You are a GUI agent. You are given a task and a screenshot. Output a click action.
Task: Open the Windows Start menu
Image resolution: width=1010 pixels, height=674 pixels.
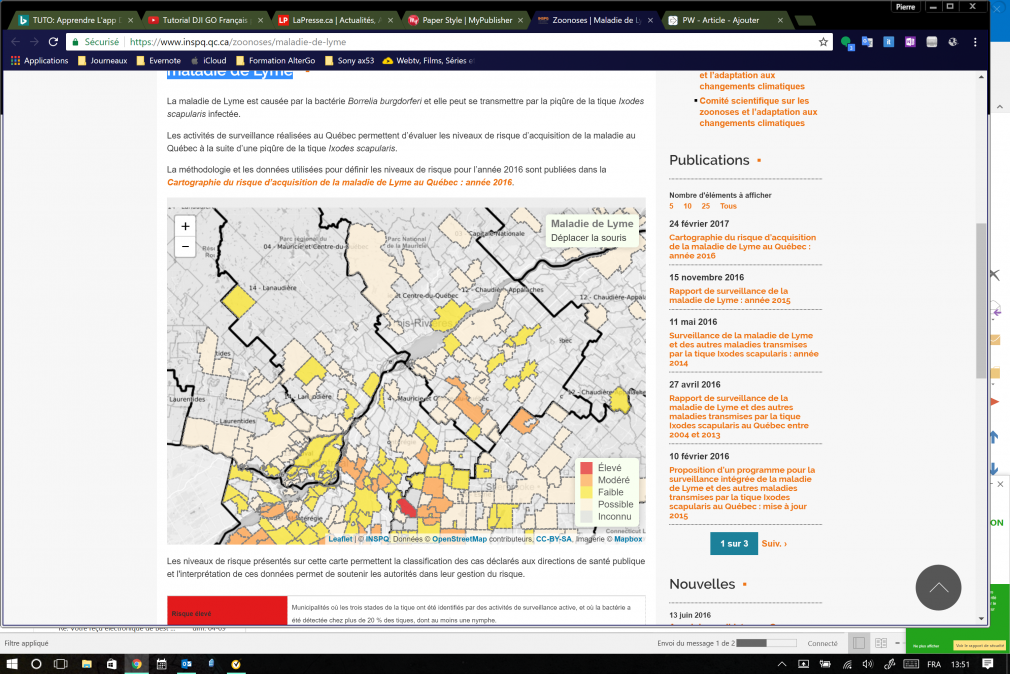[12, 664]
